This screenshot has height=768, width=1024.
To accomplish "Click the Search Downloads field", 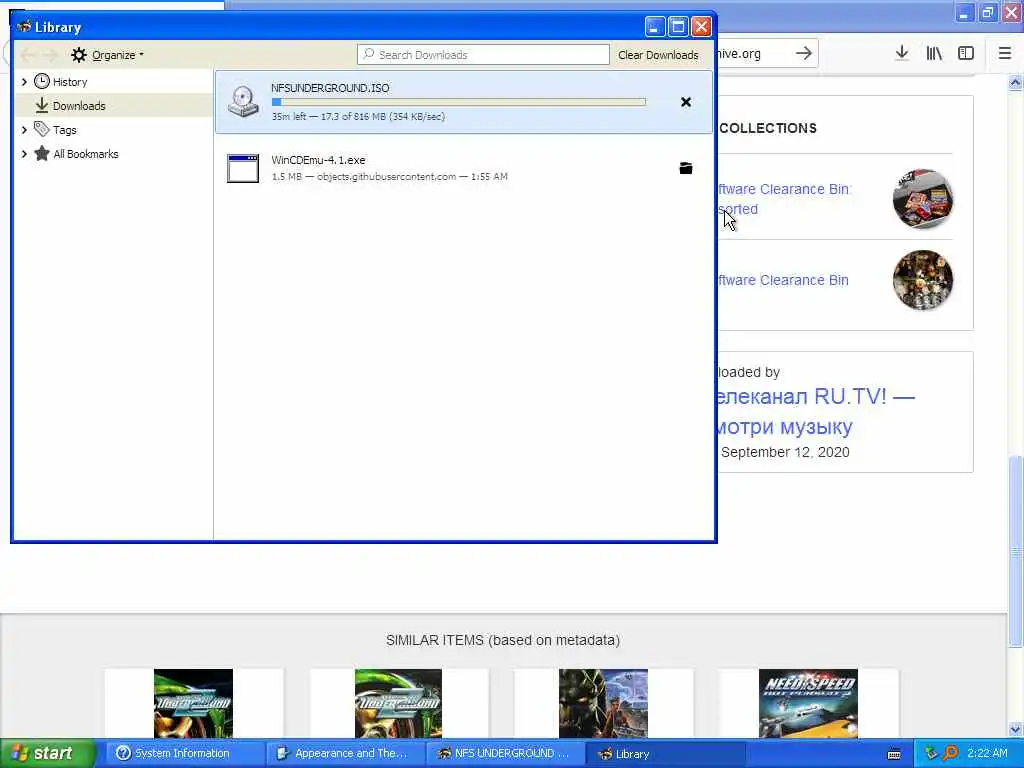I will pos(483,55).
